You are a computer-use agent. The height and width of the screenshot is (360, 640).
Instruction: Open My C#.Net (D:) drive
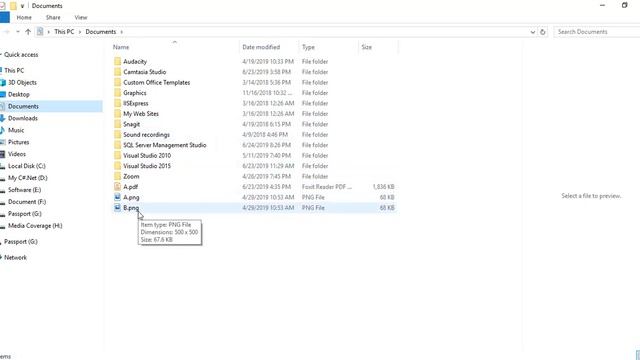tap(28, 178)
